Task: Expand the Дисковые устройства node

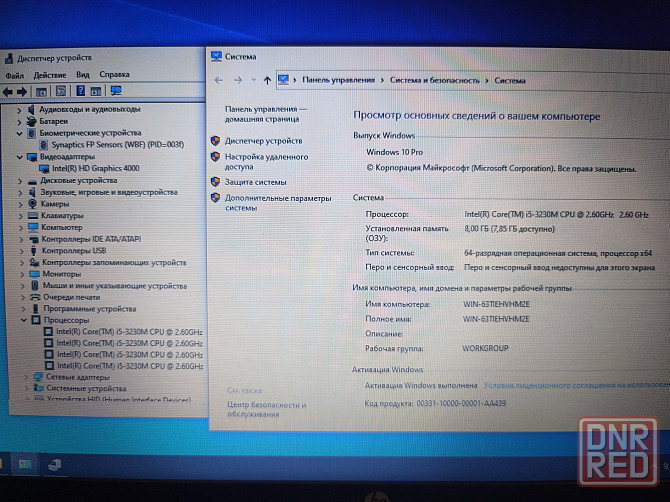Action: coord(20,181)
